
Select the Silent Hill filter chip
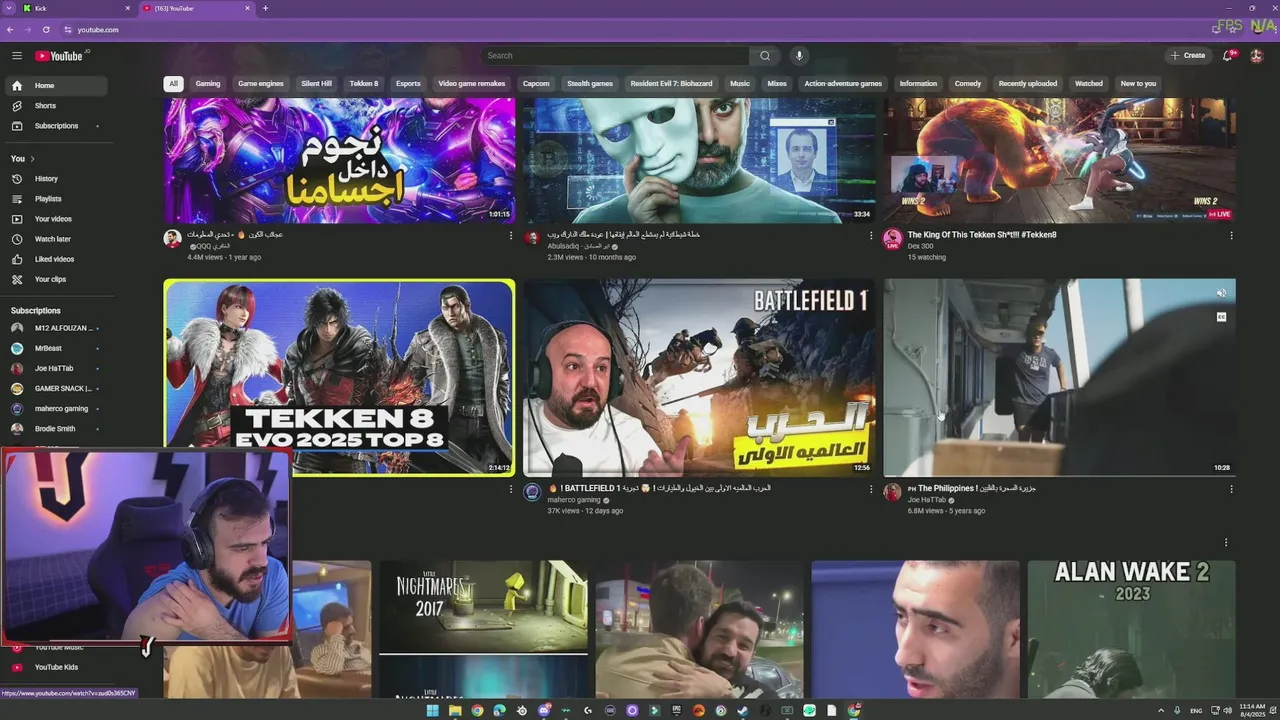click(316, 84)
